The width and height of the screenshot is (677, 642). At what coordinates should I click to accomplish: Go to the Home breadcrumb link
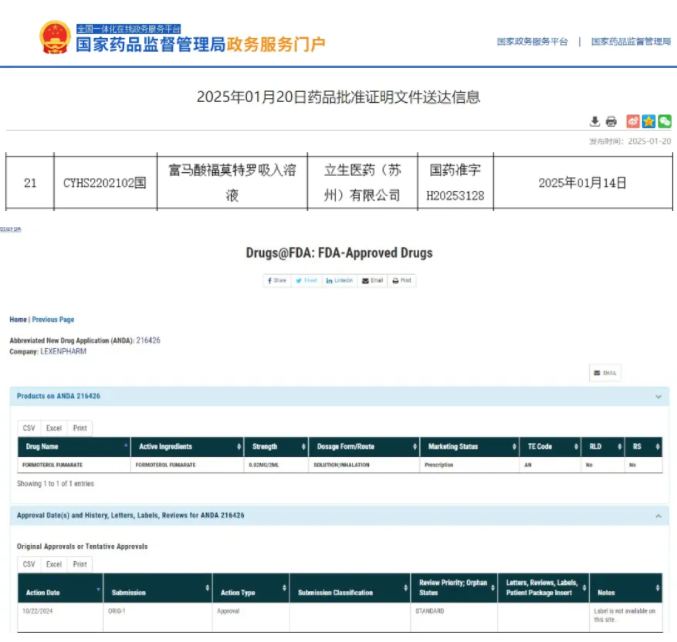18,319
